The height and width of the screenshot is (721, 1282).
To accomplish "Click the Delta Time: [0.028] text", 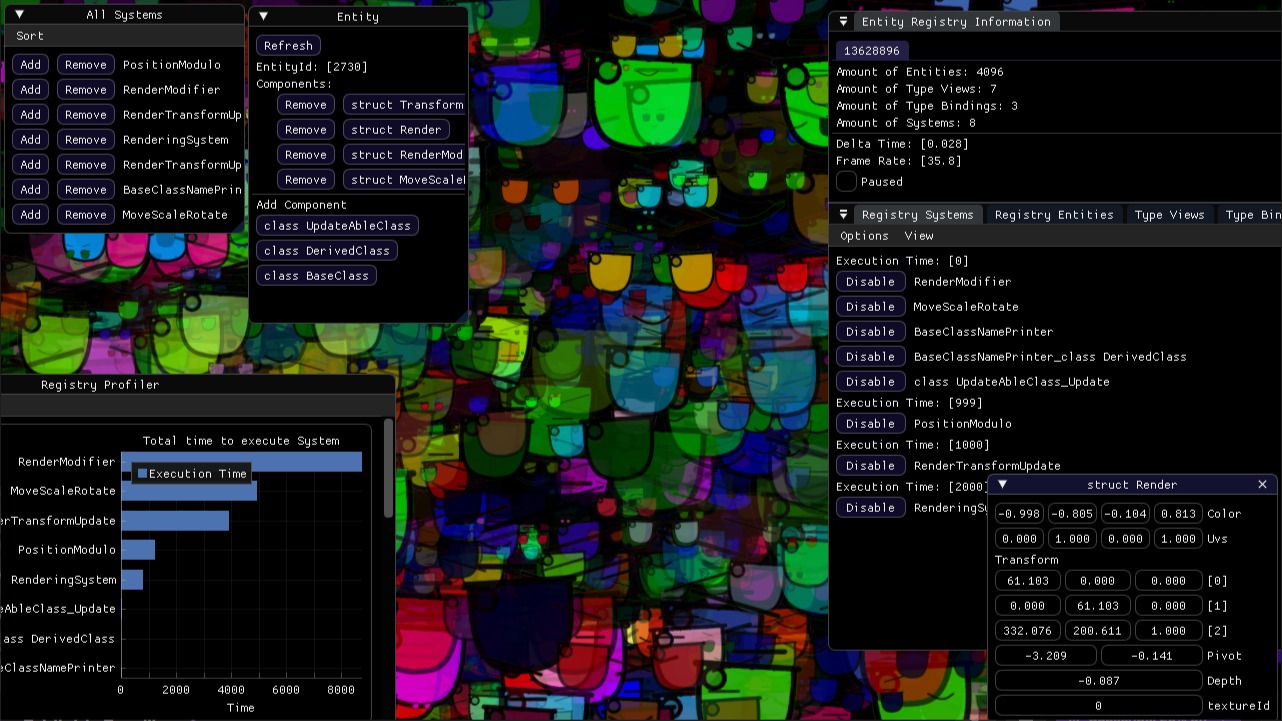I will coord(903,144).
